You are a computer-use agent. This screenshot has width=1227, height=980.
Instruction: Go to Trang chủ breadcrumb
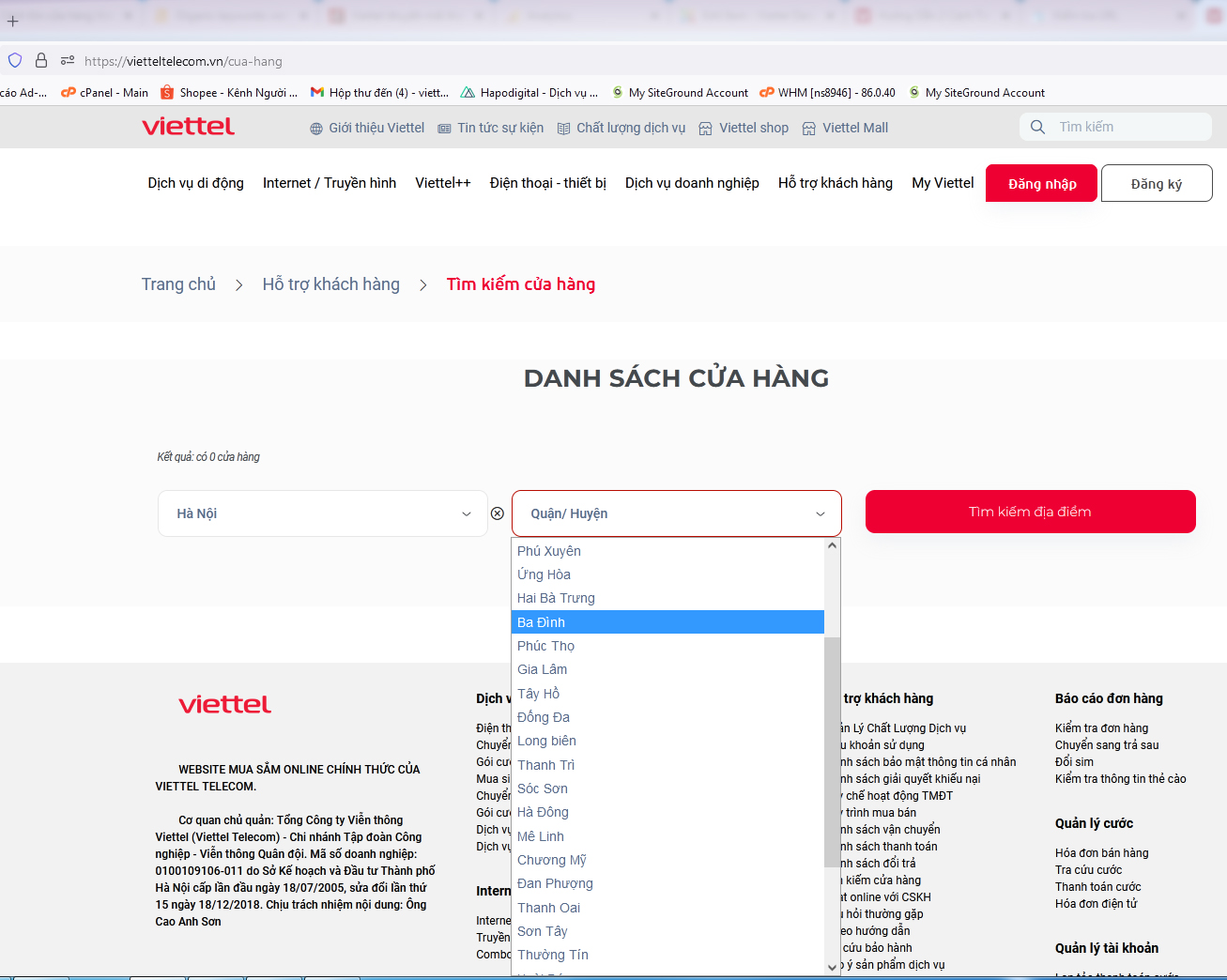click(178, 284)
